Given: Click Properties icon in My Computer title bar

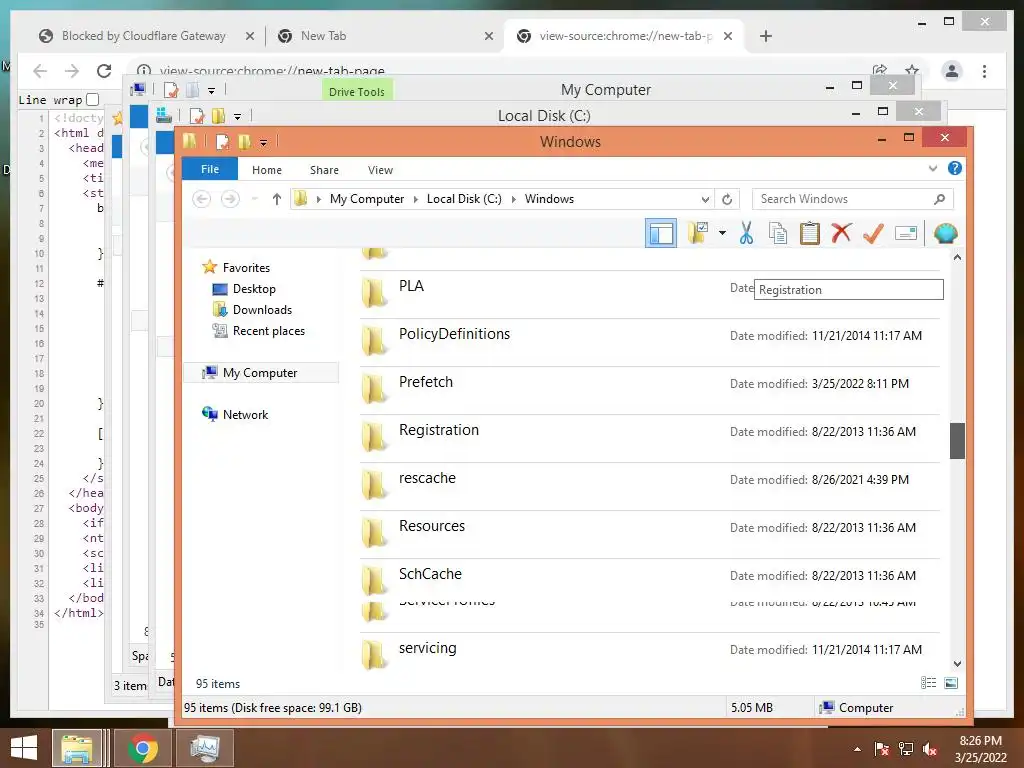Looking at the screenshot, I should [170, 89].
